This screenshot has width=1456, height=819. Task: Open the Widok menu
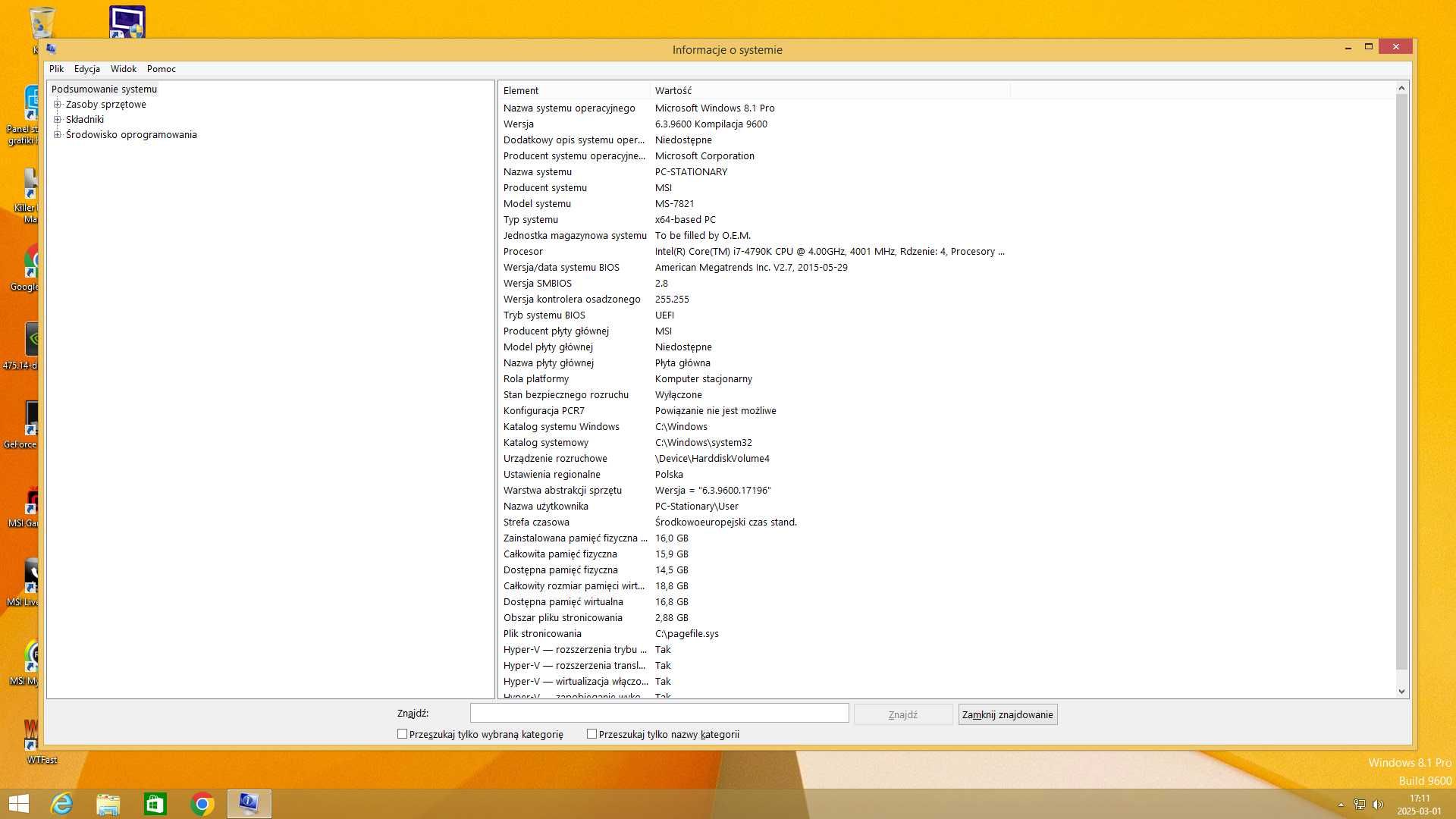coord(124,69)
